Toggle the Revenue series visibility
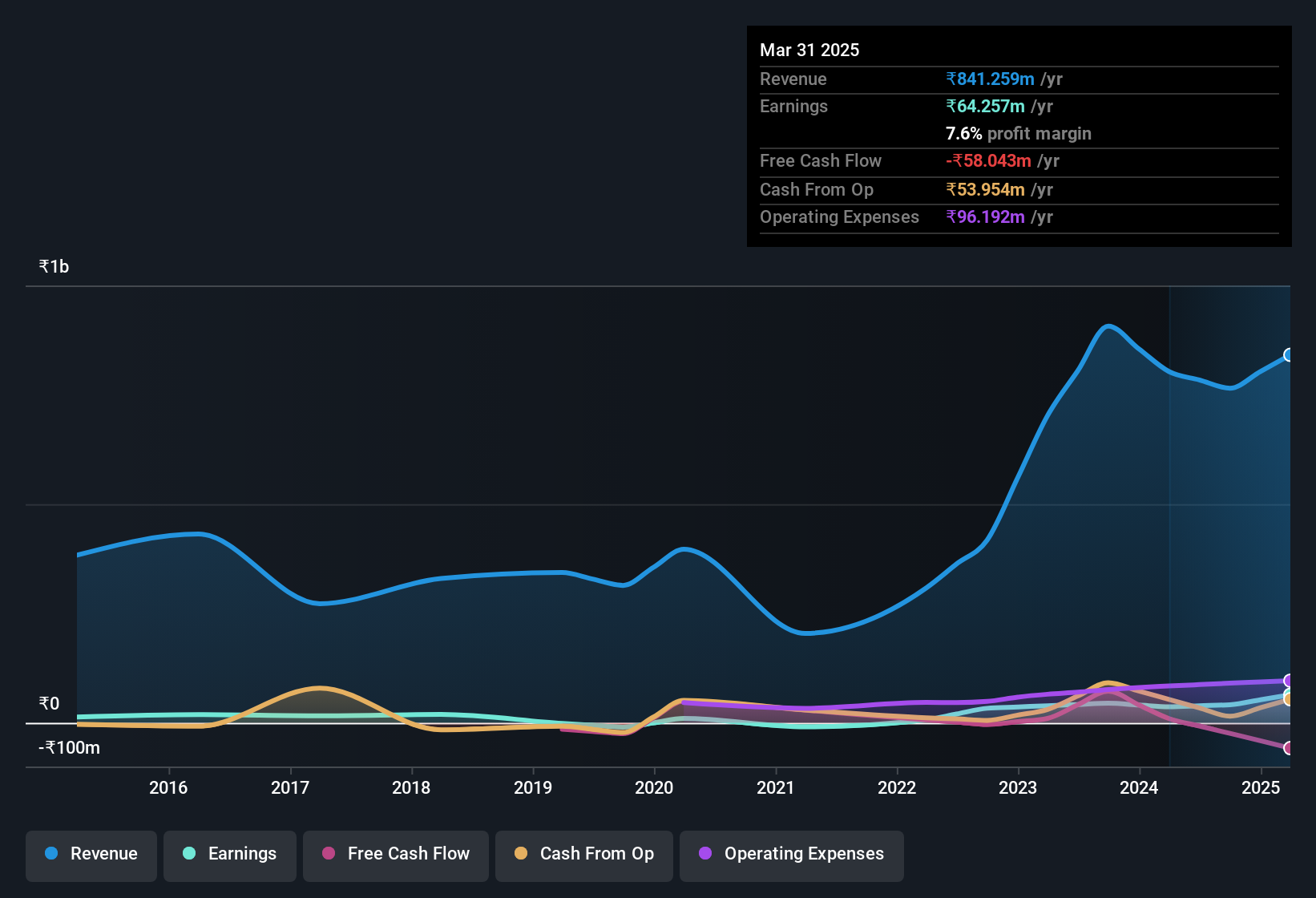The height and width of the screenshot is (898, 1316). 91,854
